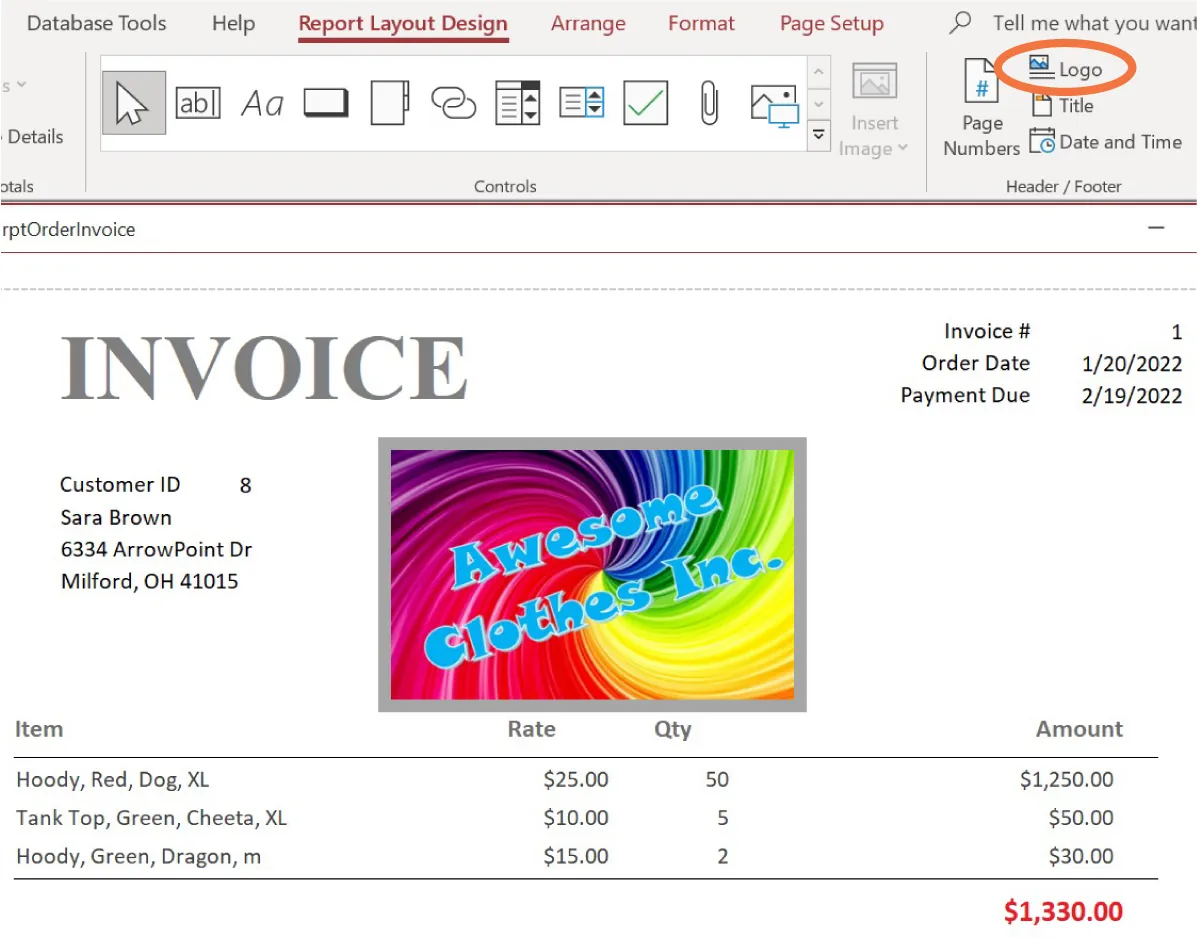This screenshot has height=938, width=1197.
Task: Insert a Logo using the circled button
Action: tap(1064, 69)
